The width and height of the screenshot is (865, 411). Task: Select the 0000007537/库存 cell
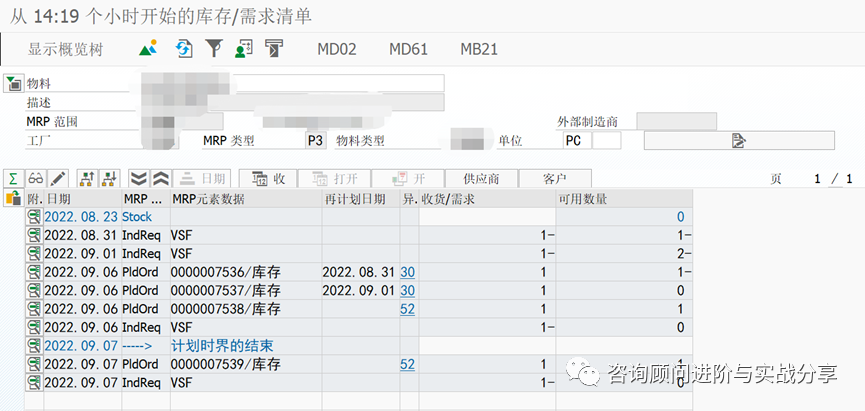tap(246, 291)
